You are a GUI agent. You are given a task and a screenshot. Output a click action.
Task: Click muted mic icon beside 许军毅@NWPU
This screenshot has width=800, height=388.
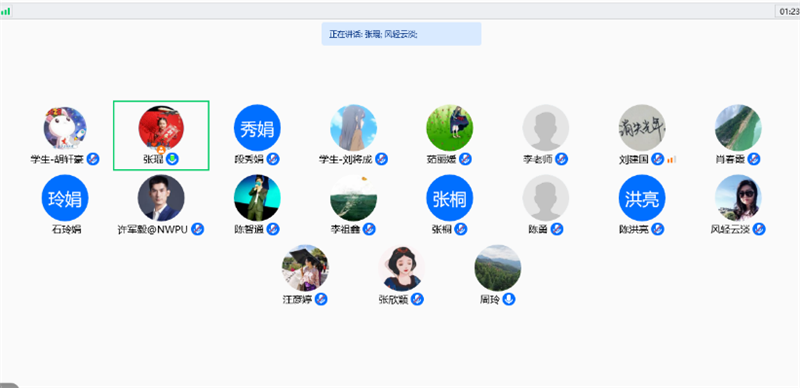[x=197, y=229]
